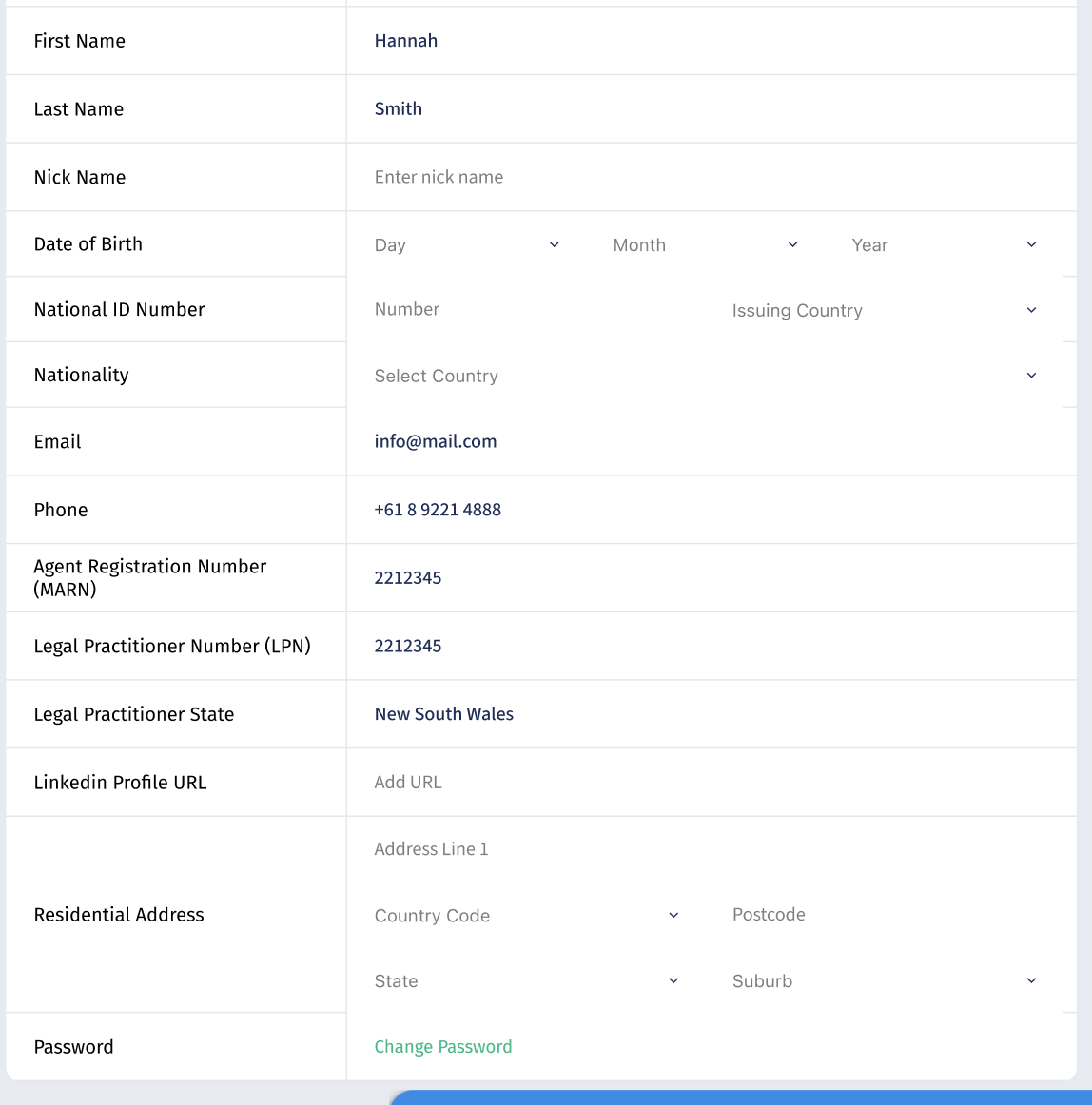Click the National ID Number input
Viewport: 1092px width, 1105px height.
coord(533,310)
